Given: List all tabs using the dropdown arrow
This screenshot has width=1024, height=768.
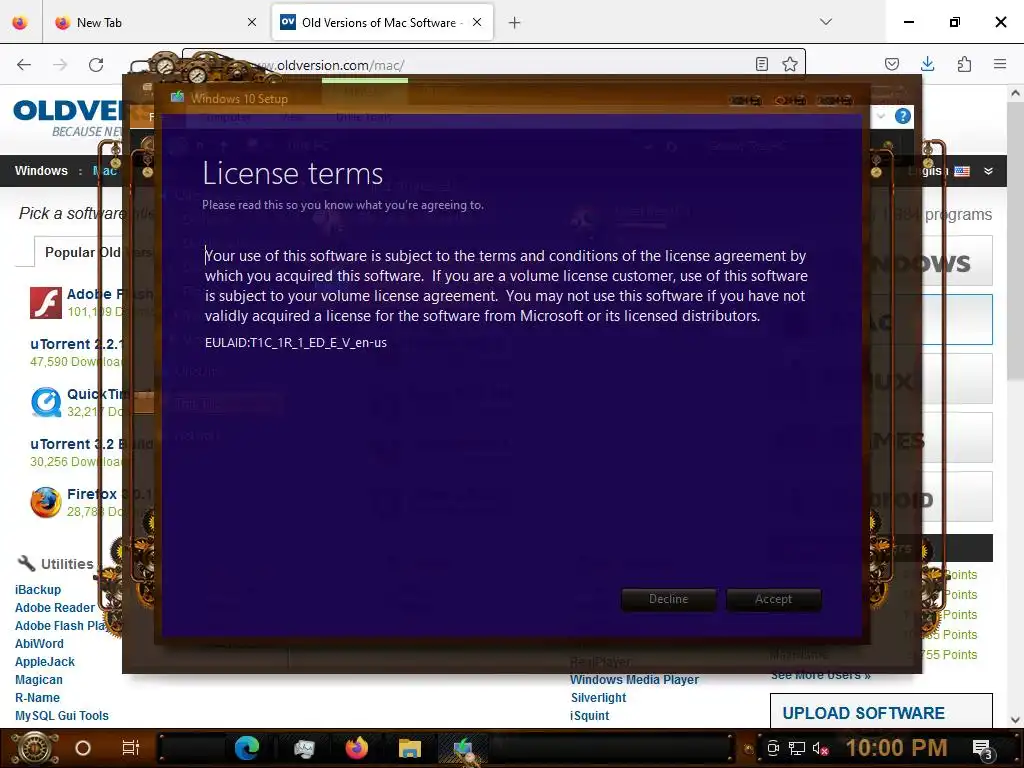Looking at the screenshot, I should tap(825, 22).
